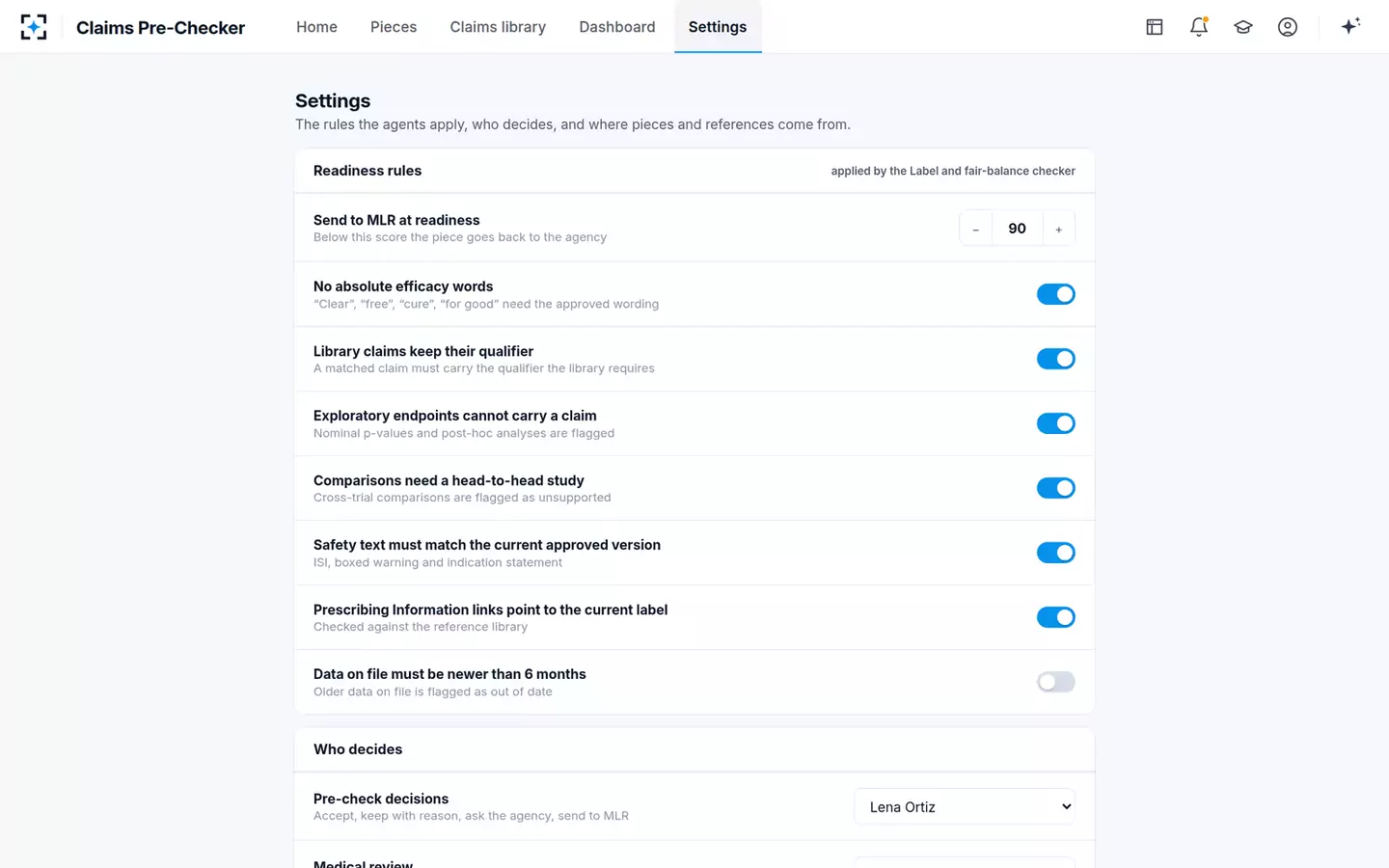
Task: Enable Data on file newer than 6 months
Action: [x=1056, y=682]
